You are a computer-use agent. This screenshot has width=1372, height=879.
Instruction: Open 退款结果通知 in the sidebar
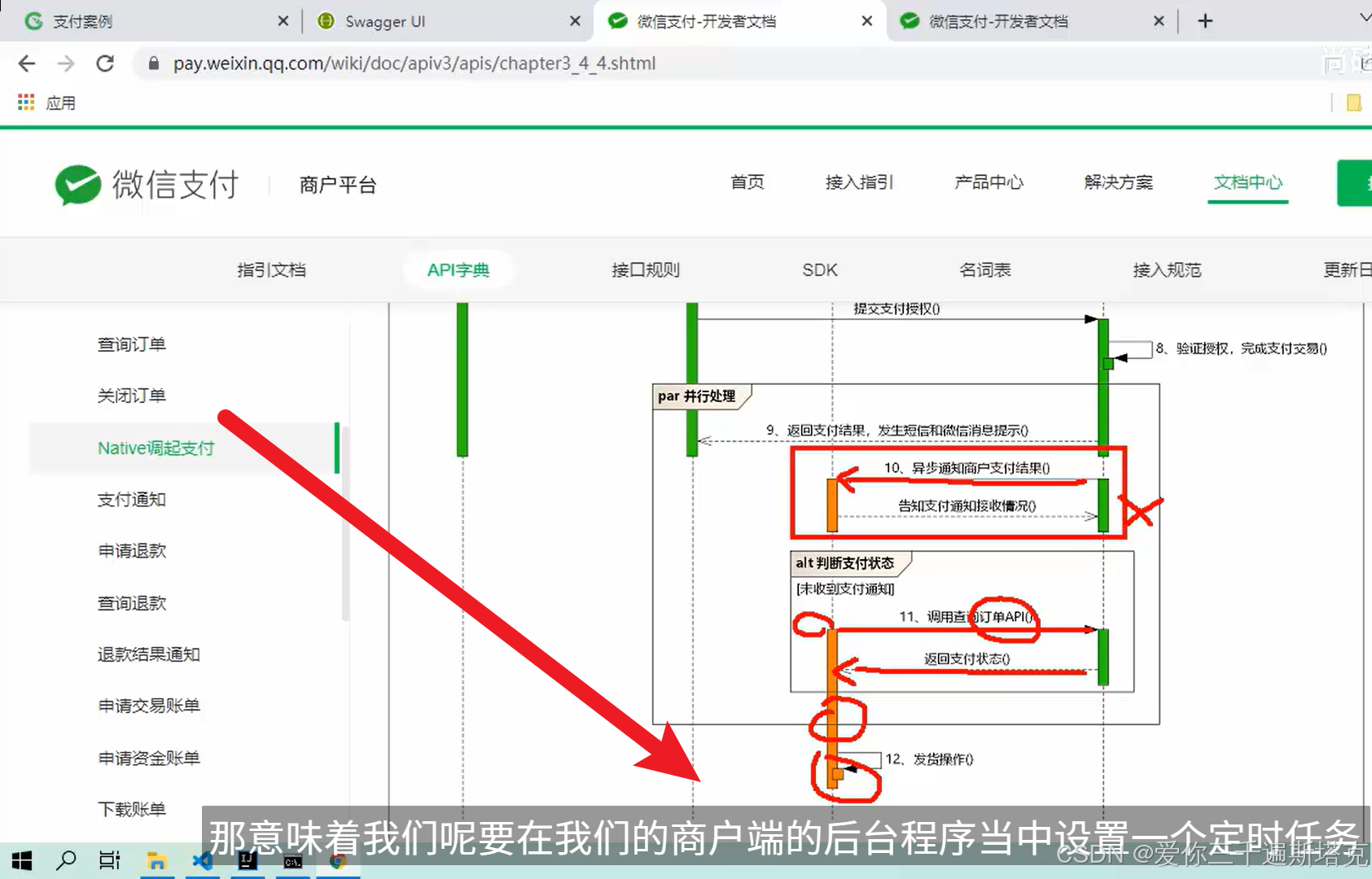(149, 654)
